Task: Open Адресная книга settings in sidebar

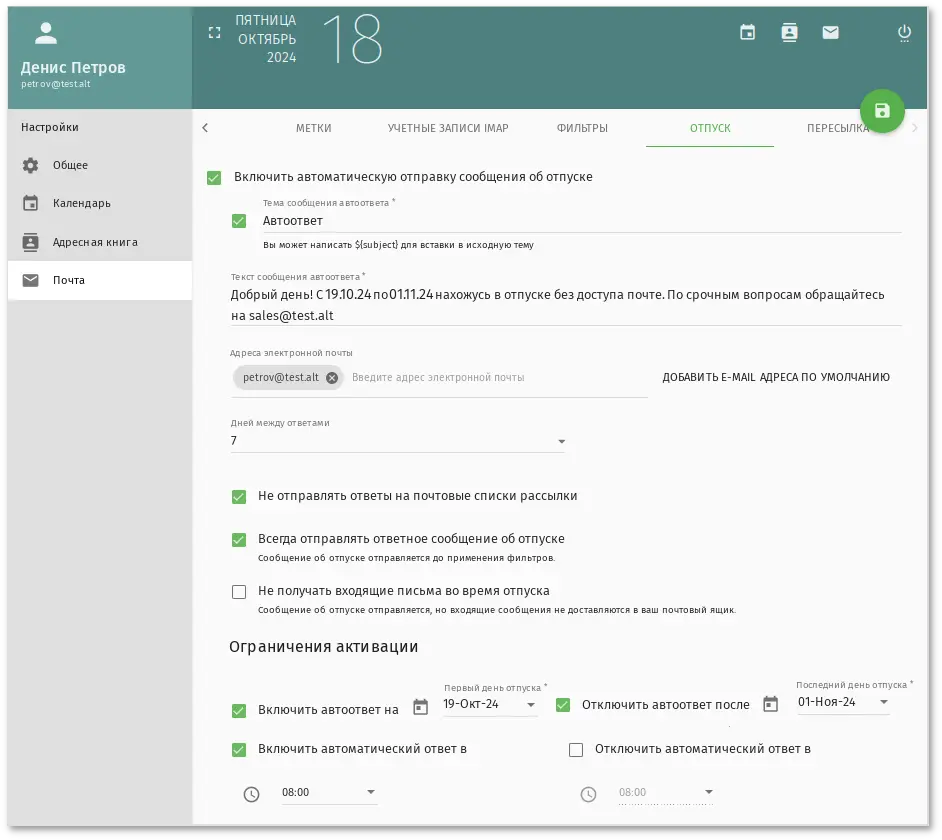Action: [92, 241]
